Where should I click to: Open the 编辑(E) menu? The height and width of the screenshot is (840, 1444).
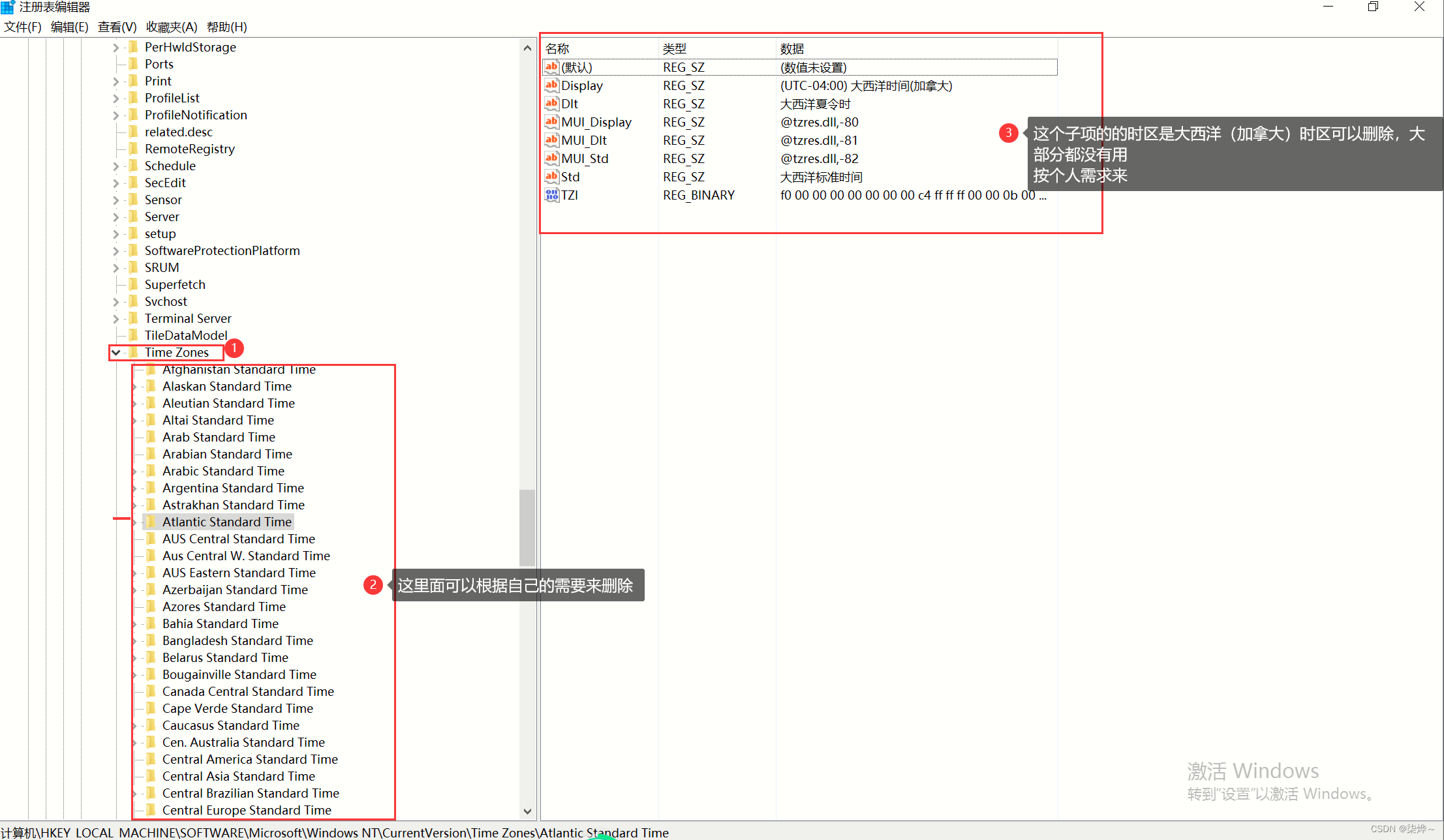click(x=70, y=27)
